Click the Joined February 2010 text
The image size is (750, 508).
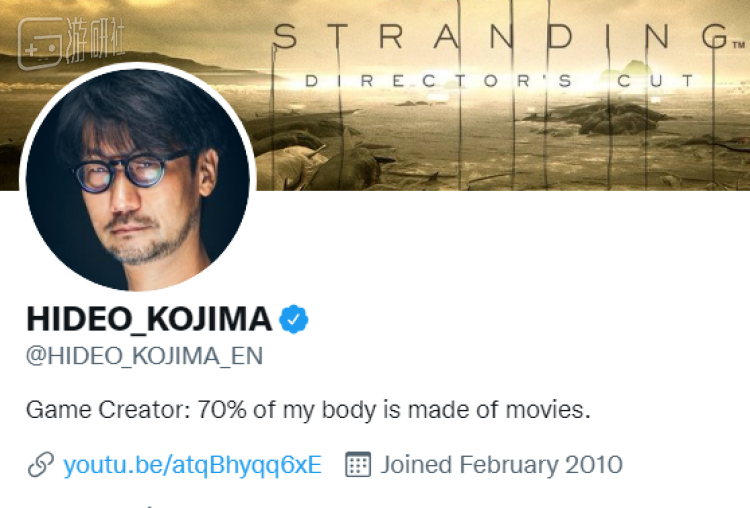(x=501, y=464)
